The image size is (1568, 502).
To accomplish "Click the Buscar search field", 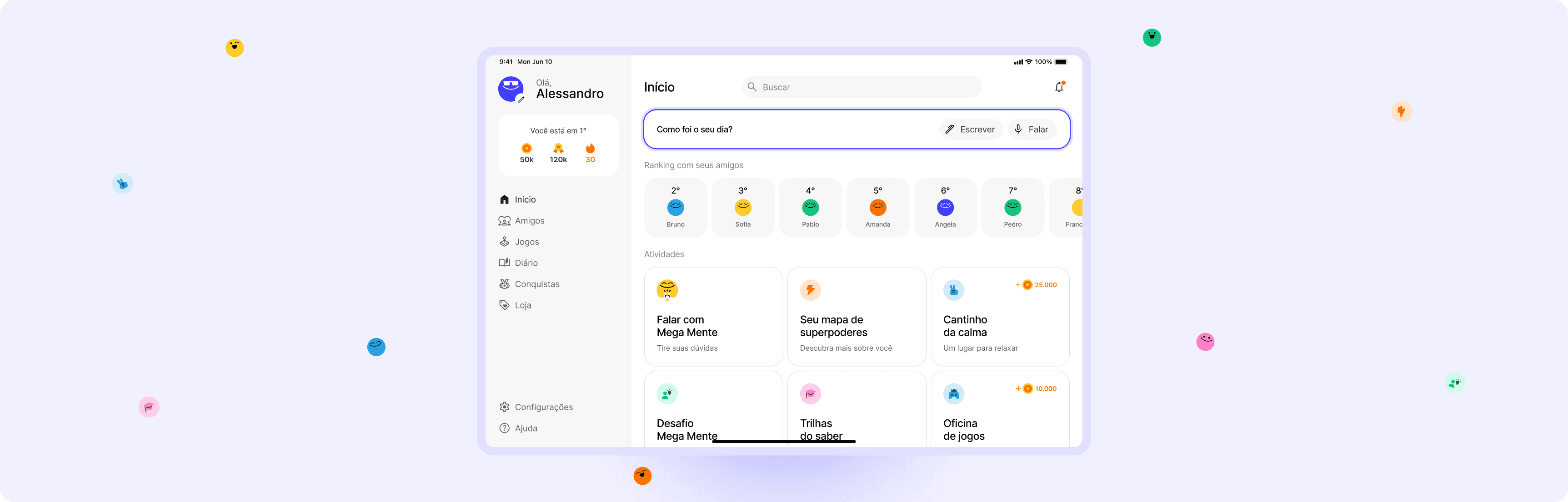I will point(861,87).
